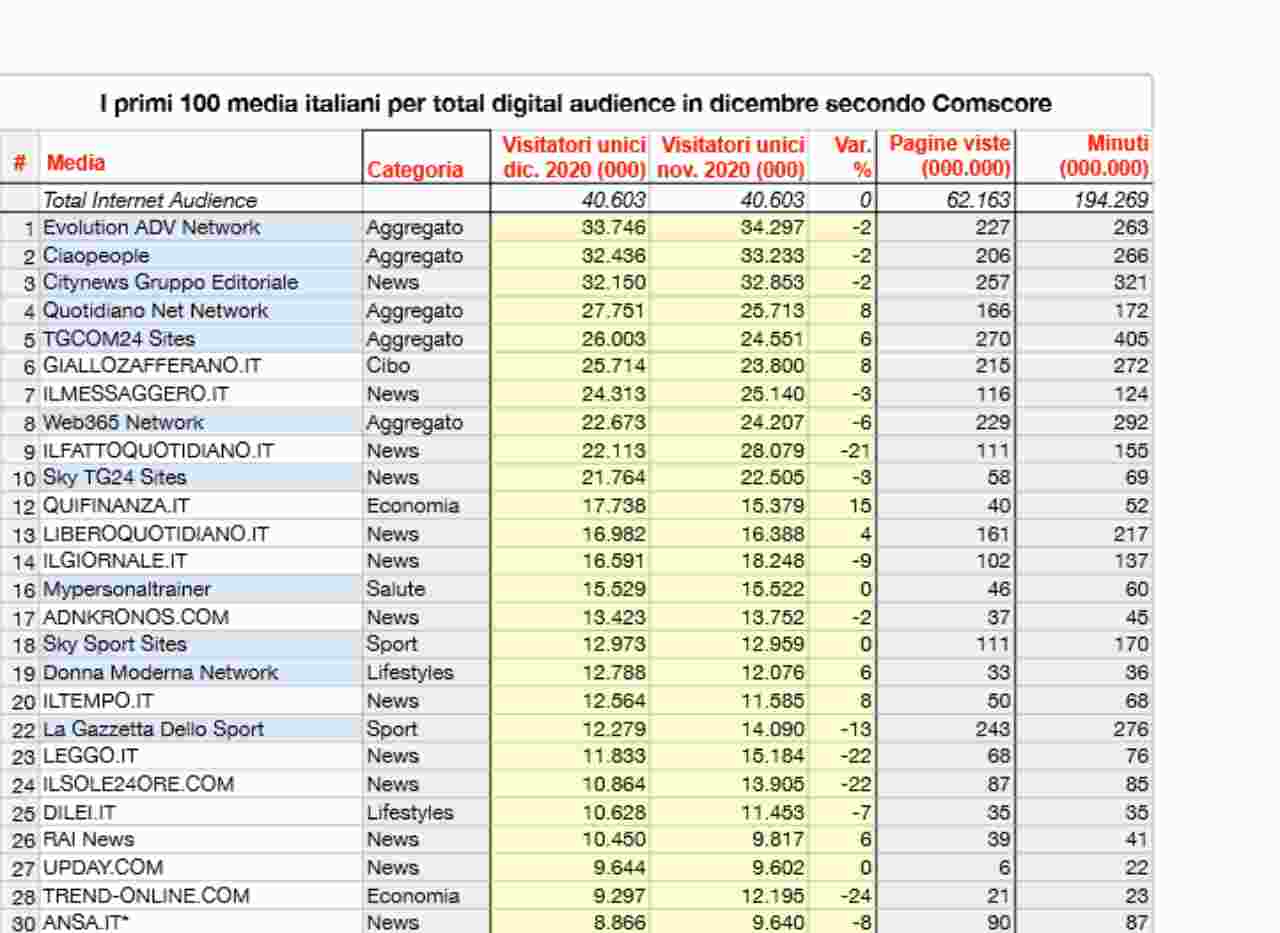This screenshot has height=933, width=1280.
Task: Click the 33.233 November visitors value
Action: [773, 255]
